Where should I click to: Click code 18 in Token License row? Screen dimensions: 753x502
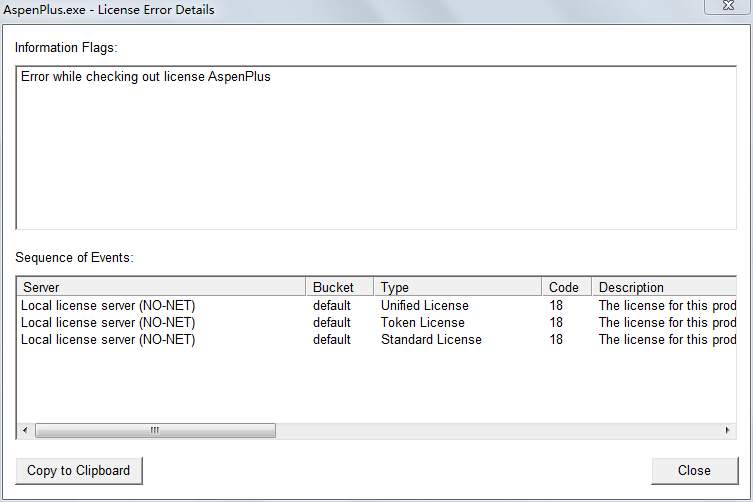click(x=556, y=322)
